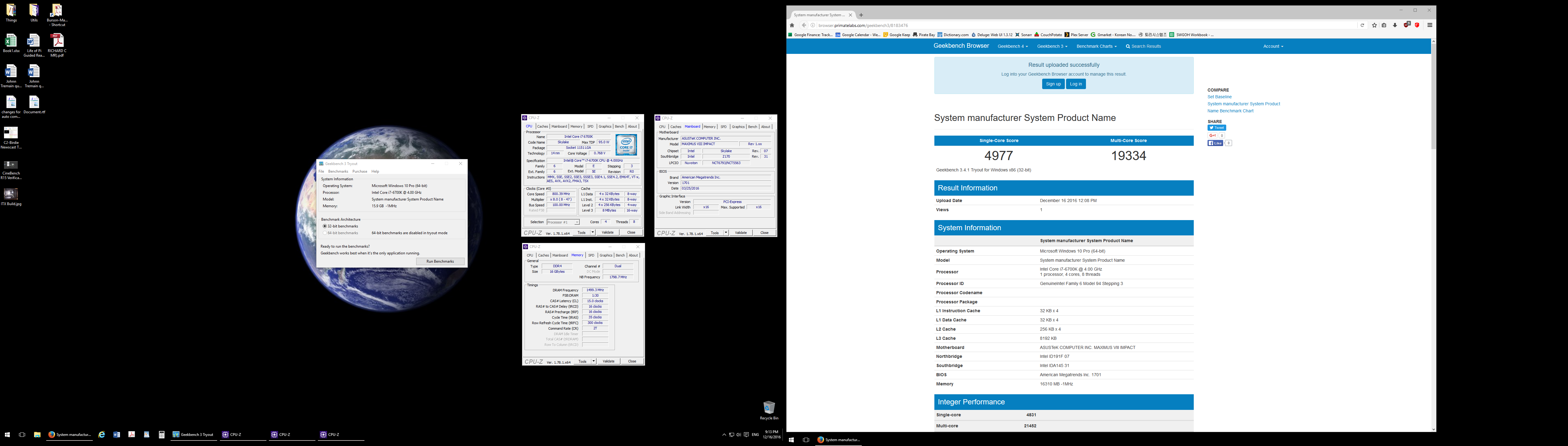Open the Search Results link
1568x446 pixels.
1143,46
